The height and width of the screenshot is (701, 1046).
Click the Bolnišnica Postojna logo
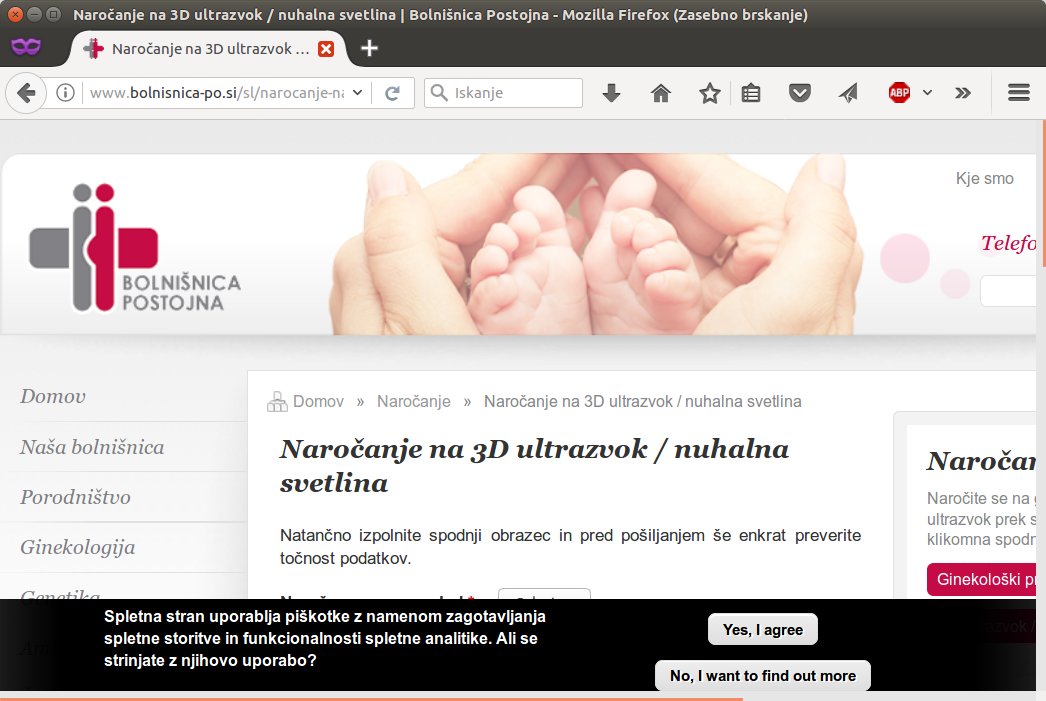coord(134,248)
